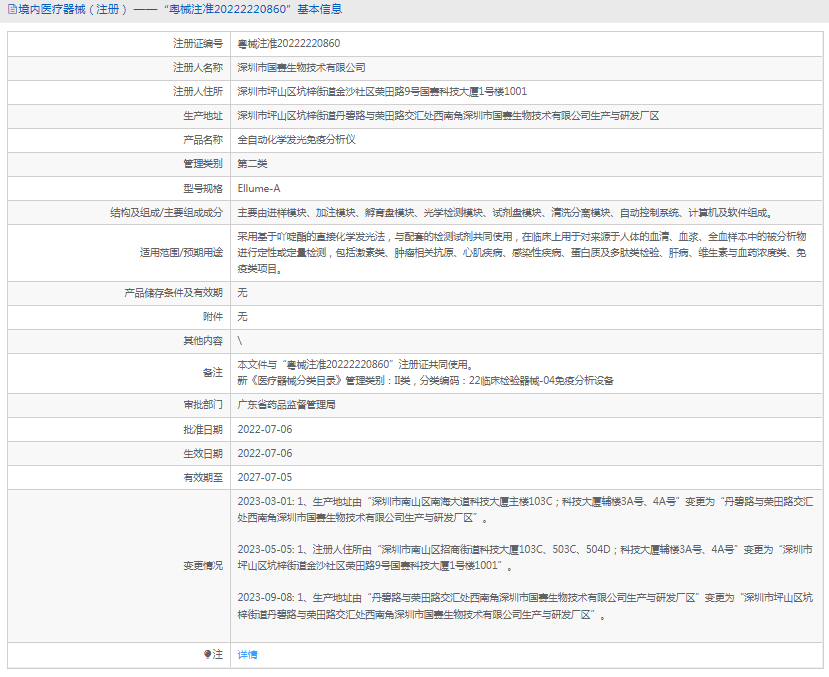Click the 2023-05-05 change record entry
This screenshot has height=677, width=829.
(525, 558)
